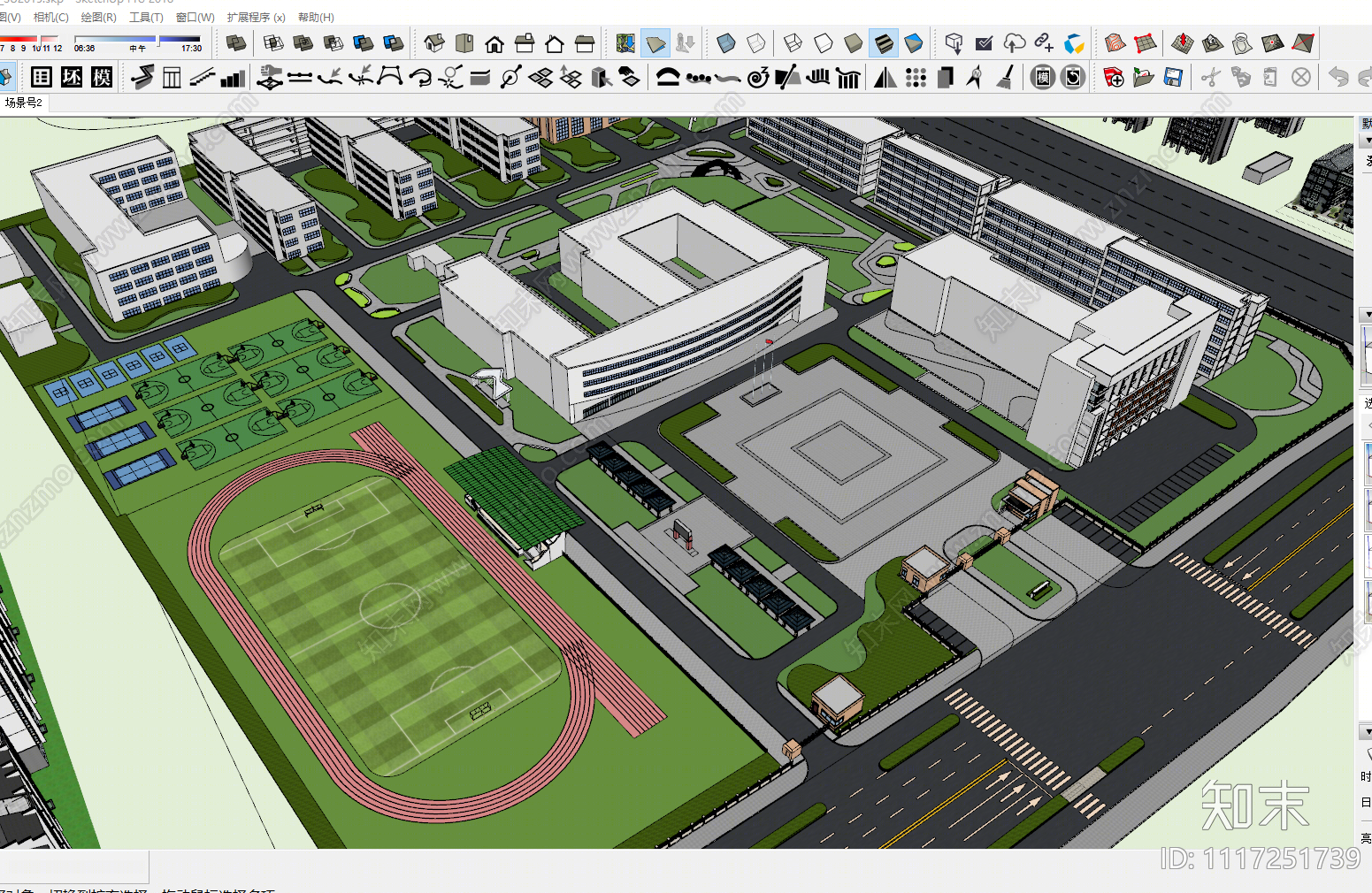Image resolution: width=1372 pixels, height=893 pixels.
Task: Open file with the folder icon
Action: [1144, 78]
